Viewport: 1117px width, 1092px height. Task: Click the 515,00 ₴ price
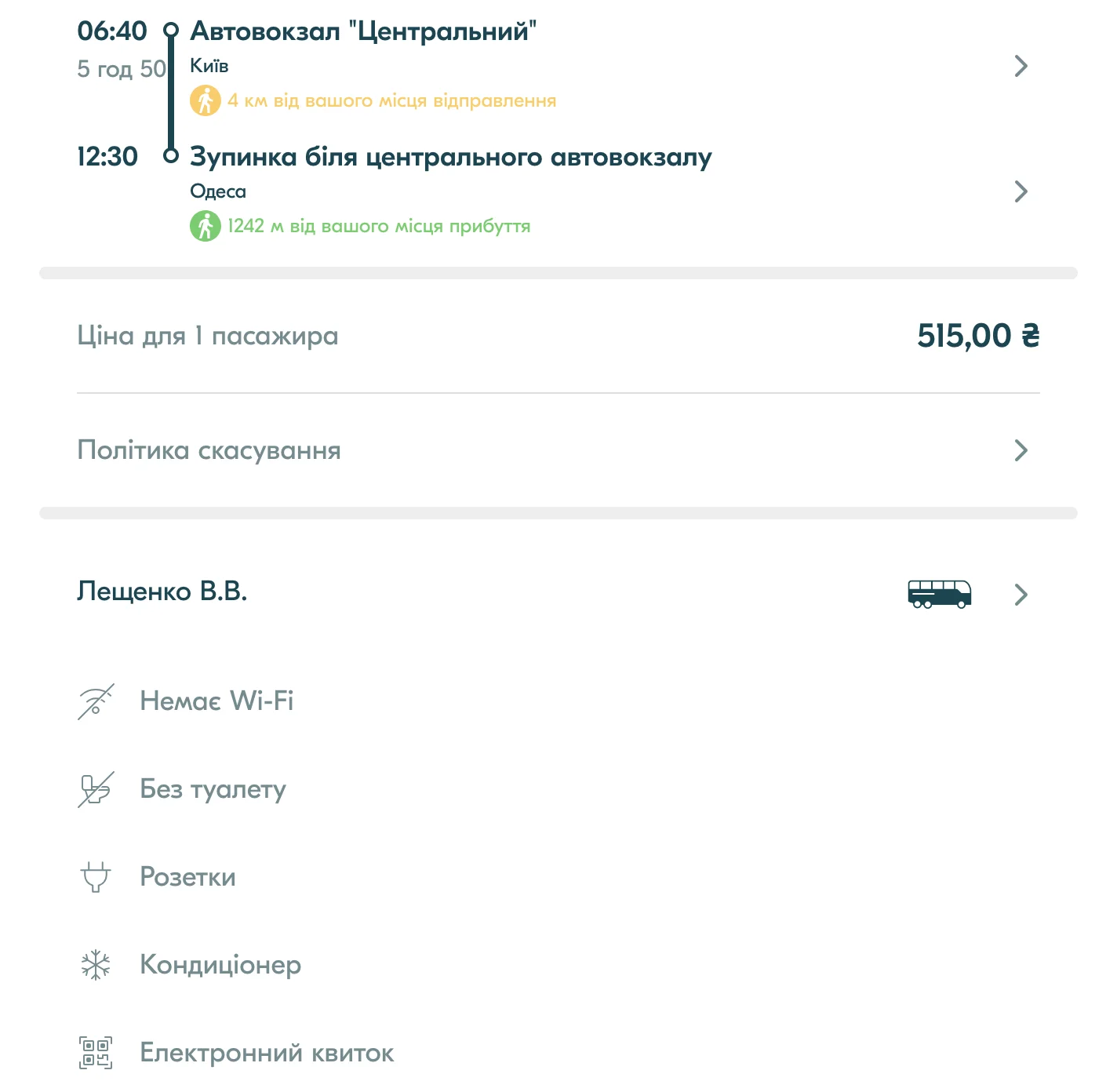(x=978, y=336)
